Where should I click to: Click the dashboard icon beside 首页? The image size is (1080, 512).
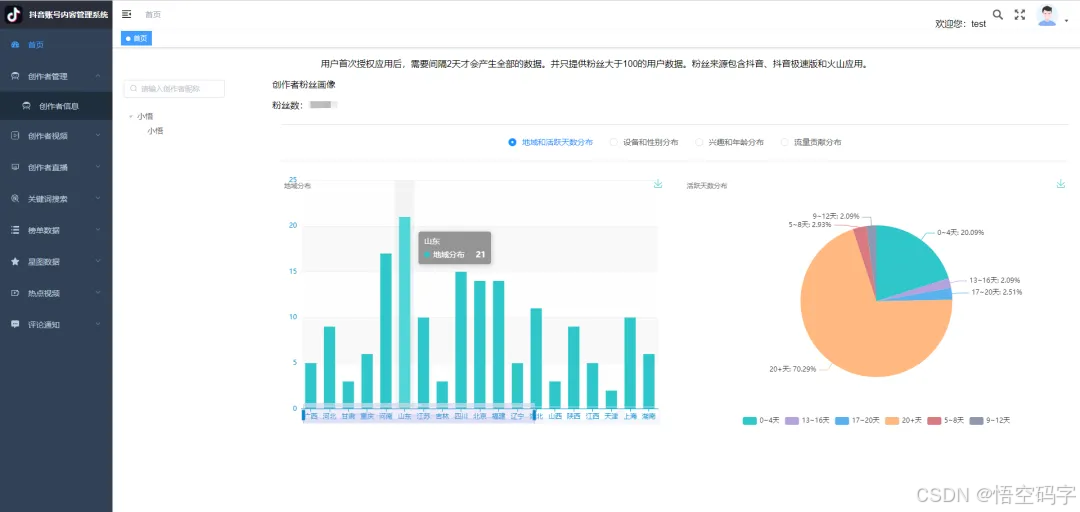[x=15, y=45]
